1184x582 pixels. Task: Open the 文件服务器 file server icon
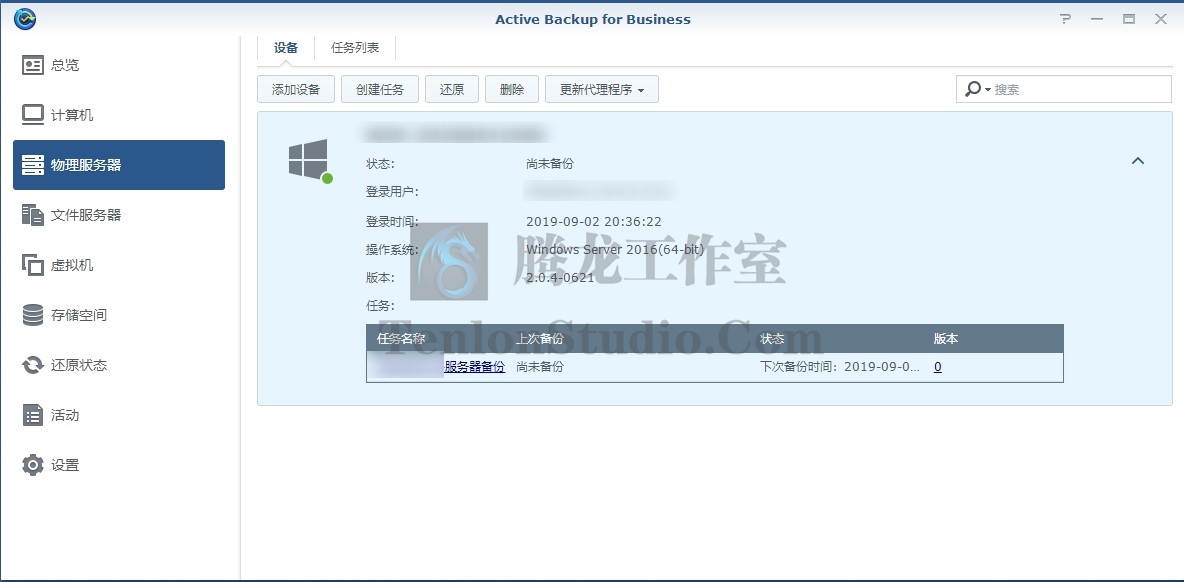32,215
